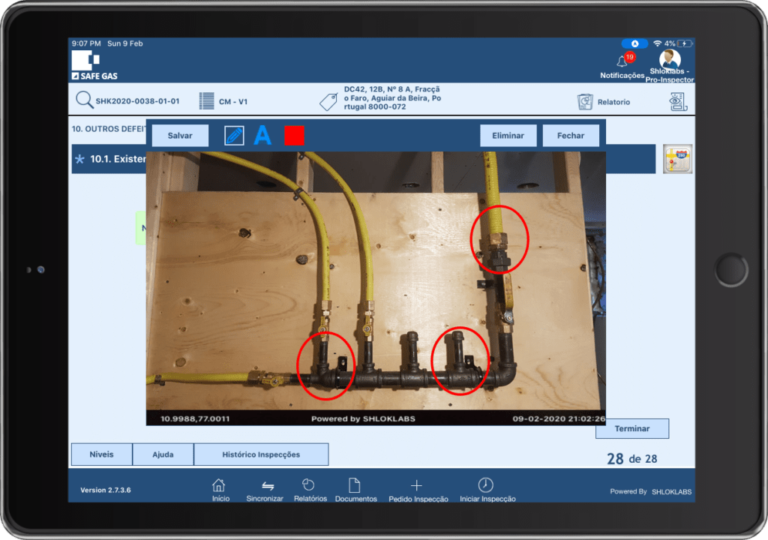Open the CM - V1 checklist icon
The width and height of the screenshot is (768, 540).
(x=207, y=101)
